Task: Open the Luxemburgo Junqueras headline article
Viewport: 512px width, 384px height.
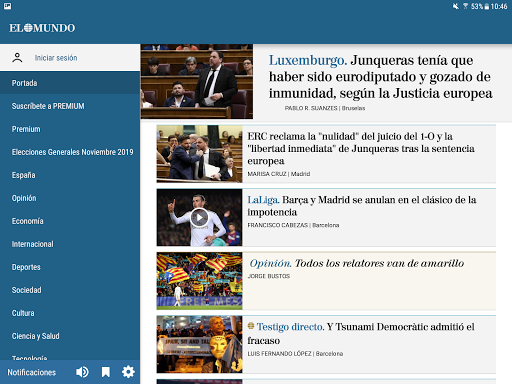Action: 380,77
